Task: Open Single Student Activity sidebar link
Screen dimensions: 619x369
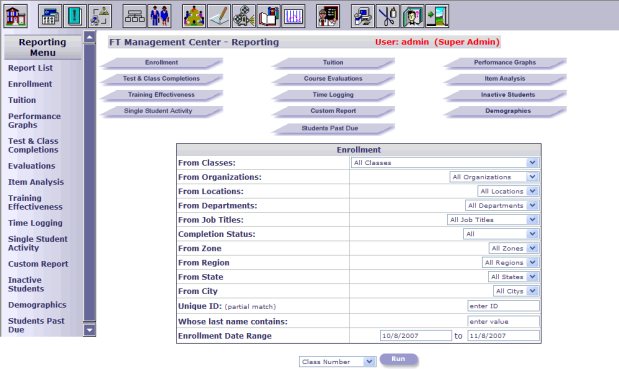Action: pos(38,244)
